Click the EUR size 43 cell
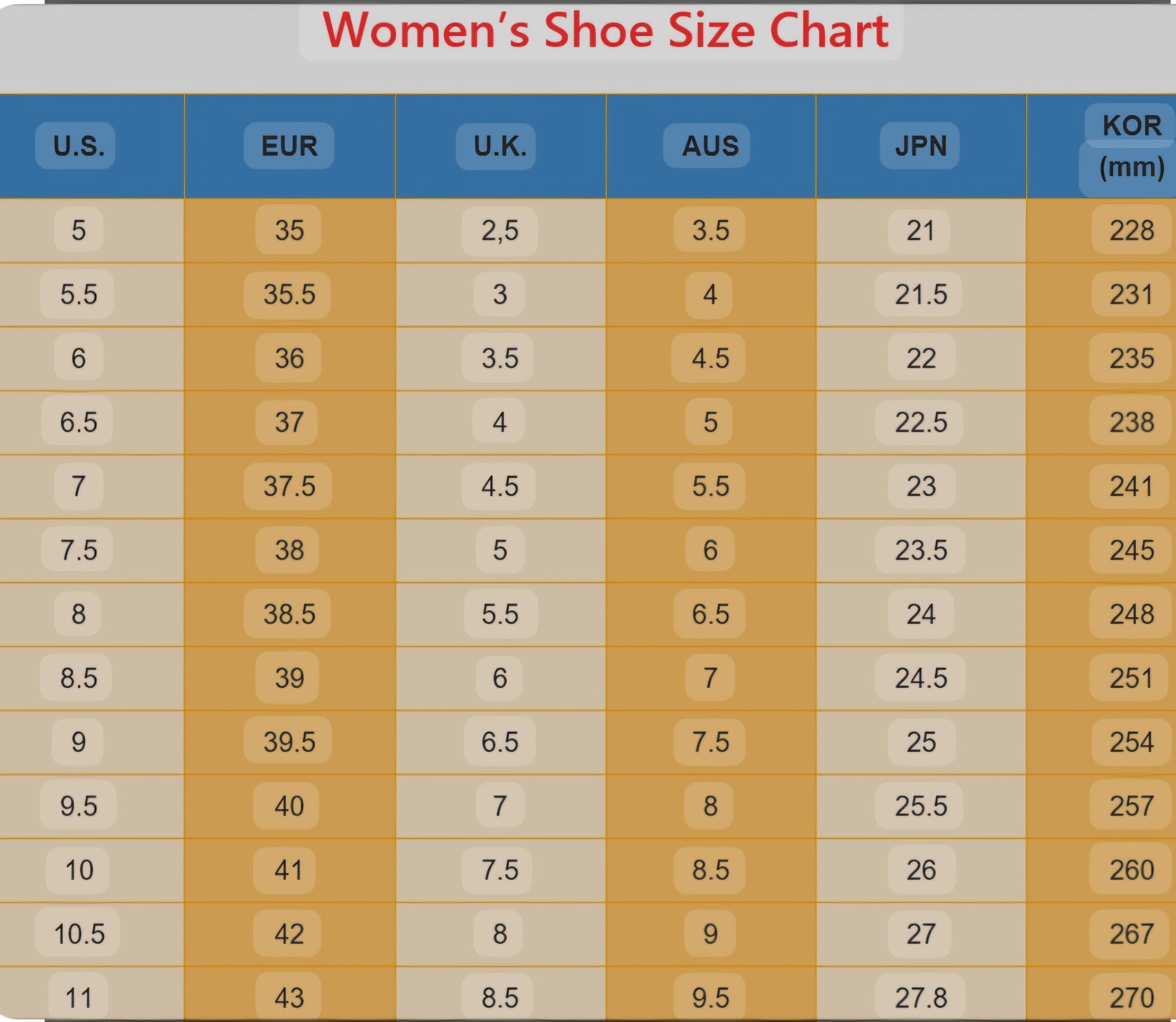The height and width of the screenshot is (1022, 1176). (289, 997)
